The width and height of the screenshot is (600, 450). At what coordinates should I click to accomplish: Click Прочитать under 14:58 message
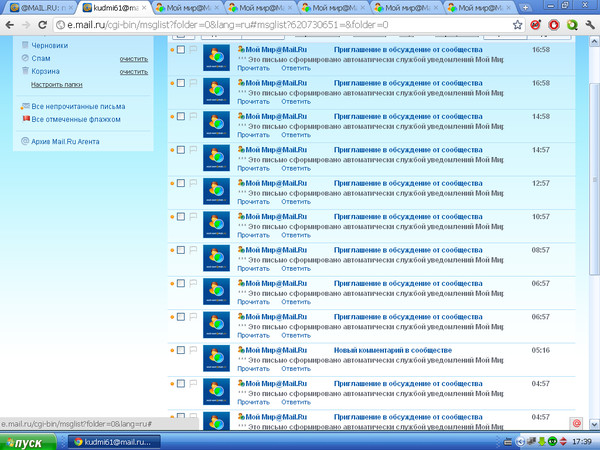pyautogui.click(x=253, y=135)
